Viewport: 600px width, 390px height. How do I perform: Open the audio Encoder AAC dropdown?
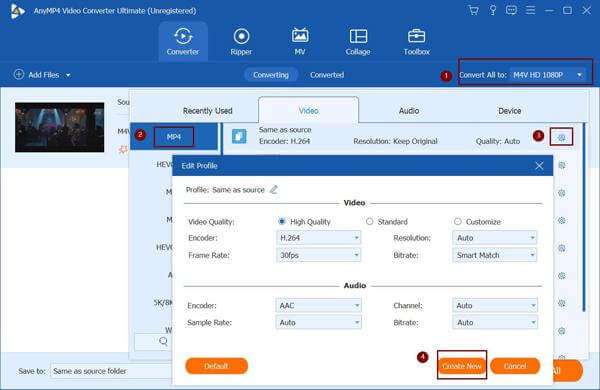point(318,305)
